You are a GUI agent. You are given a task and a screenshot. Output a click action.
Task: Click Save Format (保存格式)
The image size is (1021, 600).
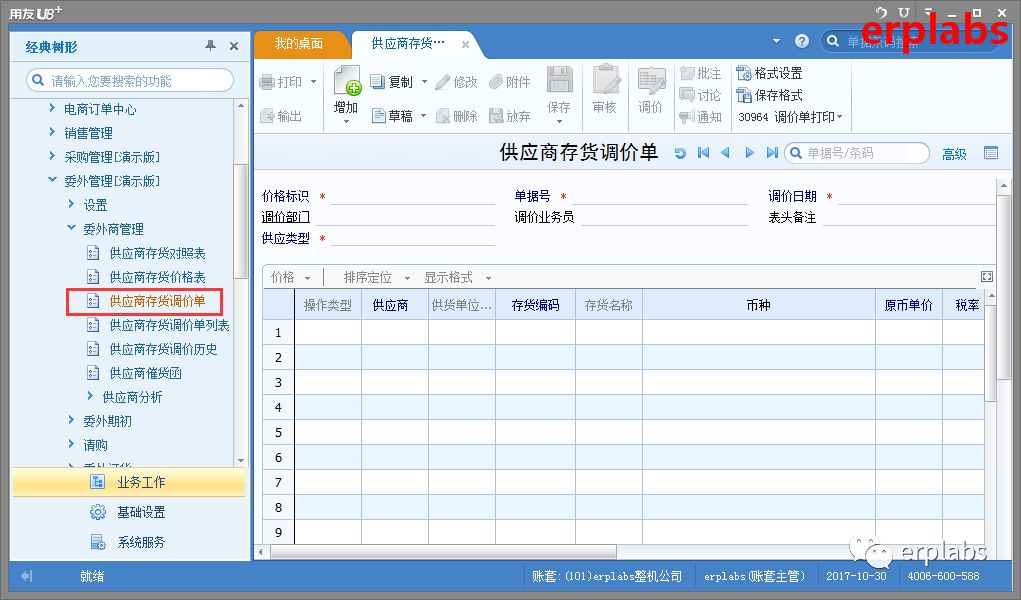770,95
